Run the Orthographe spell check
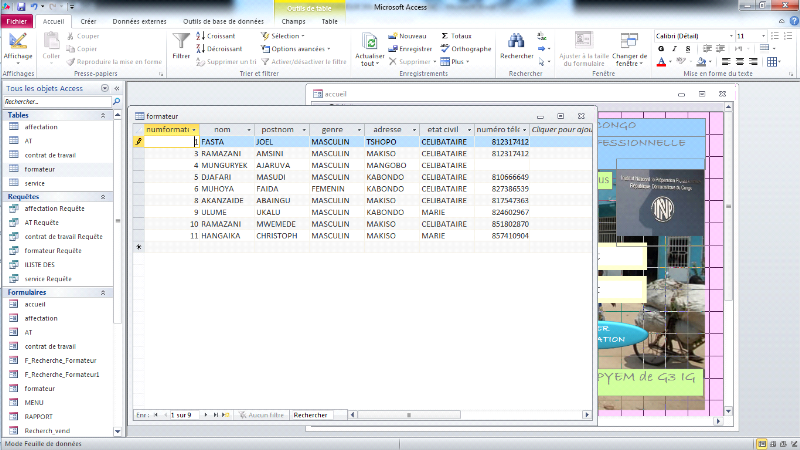Viewport: 800px width, 450px height. 466,48
